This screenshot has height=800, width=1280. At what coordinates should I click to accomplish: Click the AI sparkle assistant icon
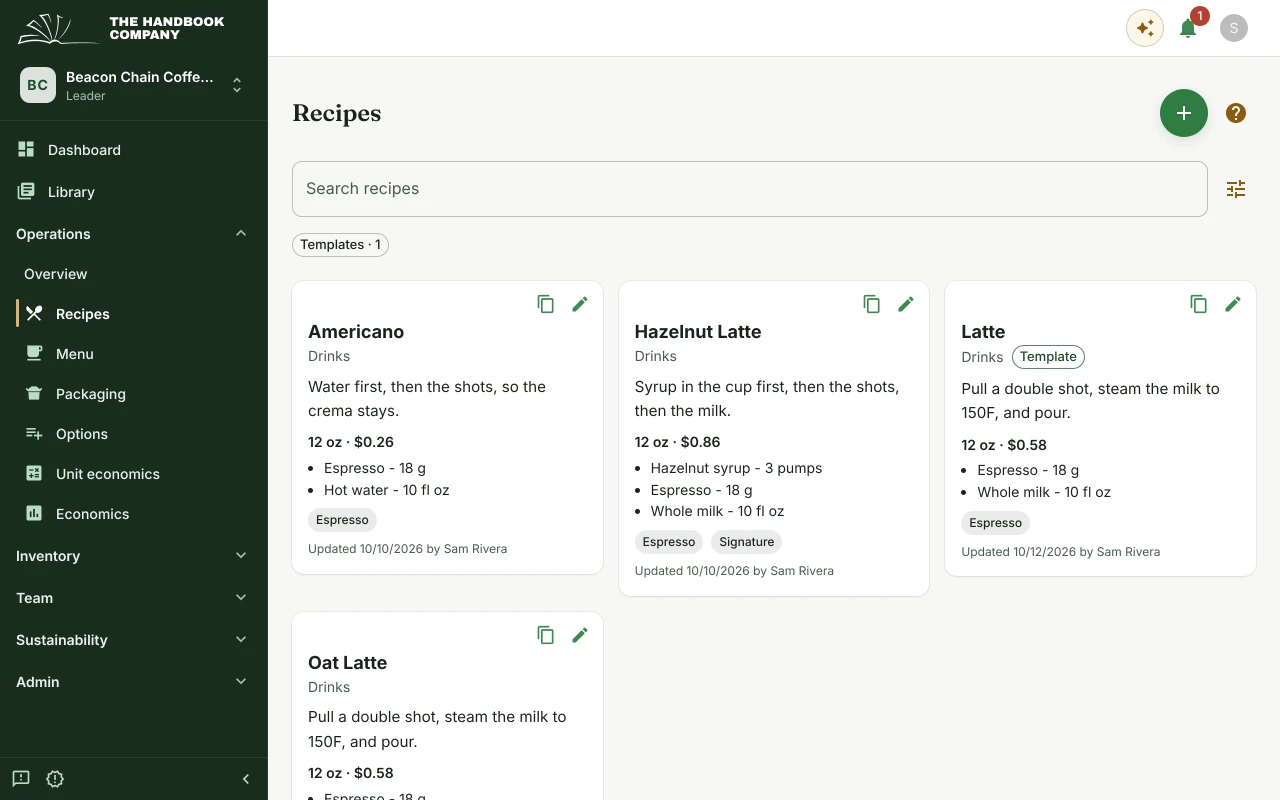(x=1145, y=28)
